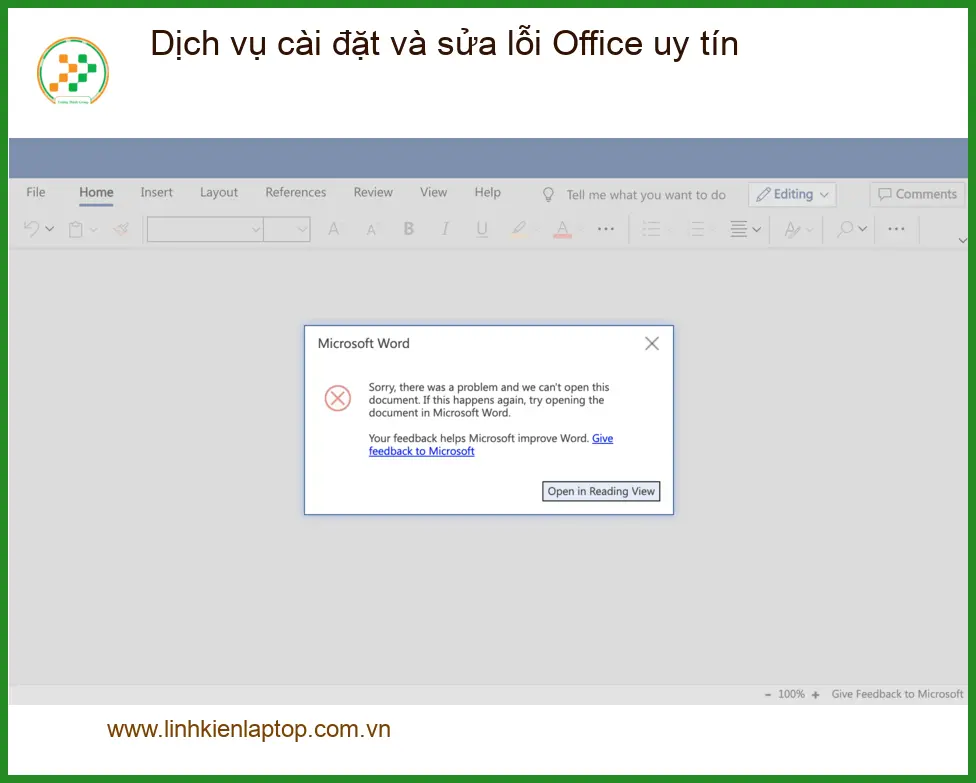This screenshot has width=976, height=783.
Task: Click the Microsoft Word dialog title
Action: pyautogui.click(x=364, y=344)
